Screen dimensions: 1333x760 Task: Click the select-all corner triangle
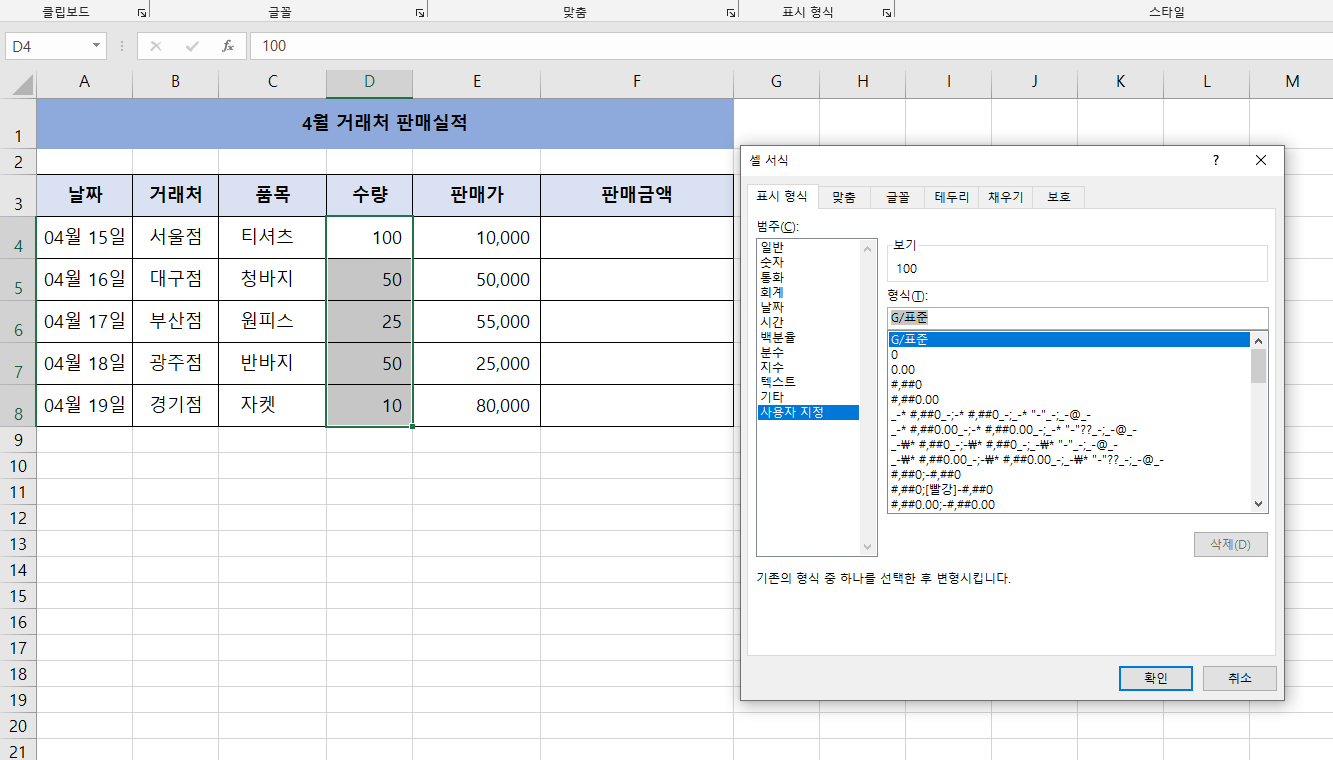click(x=22, y=84)
